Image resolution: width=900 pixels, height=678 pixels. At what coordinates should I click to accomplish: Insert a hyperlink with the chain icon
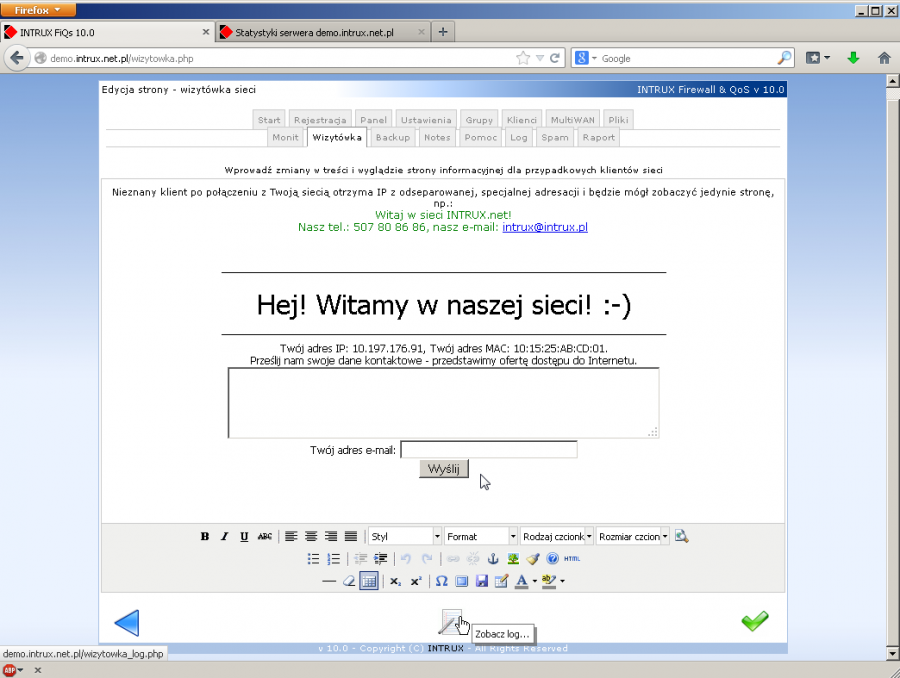click(453, 559)
